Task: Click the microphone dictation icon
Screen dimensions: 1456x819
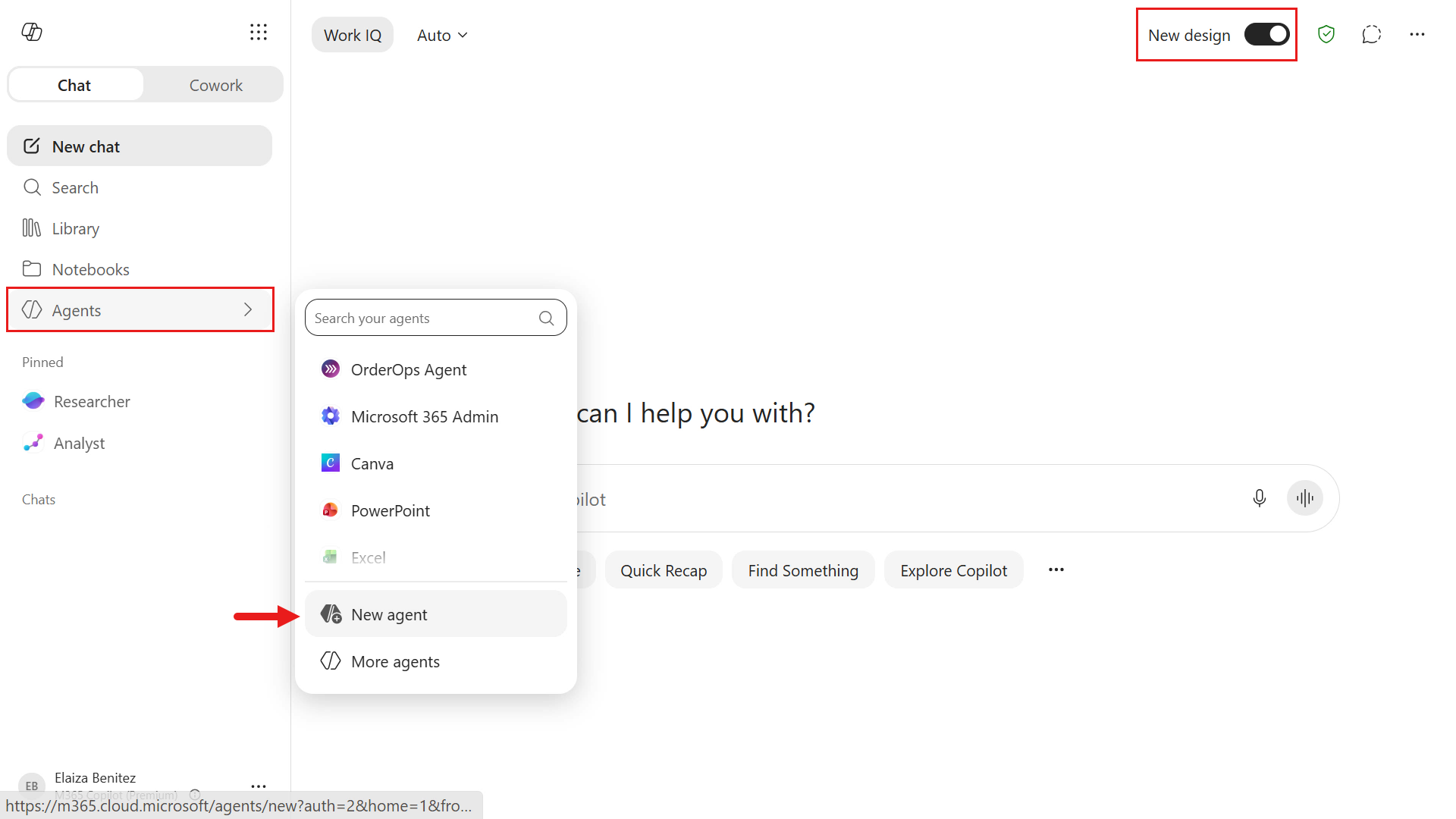Action: (x=1260, y=498)
